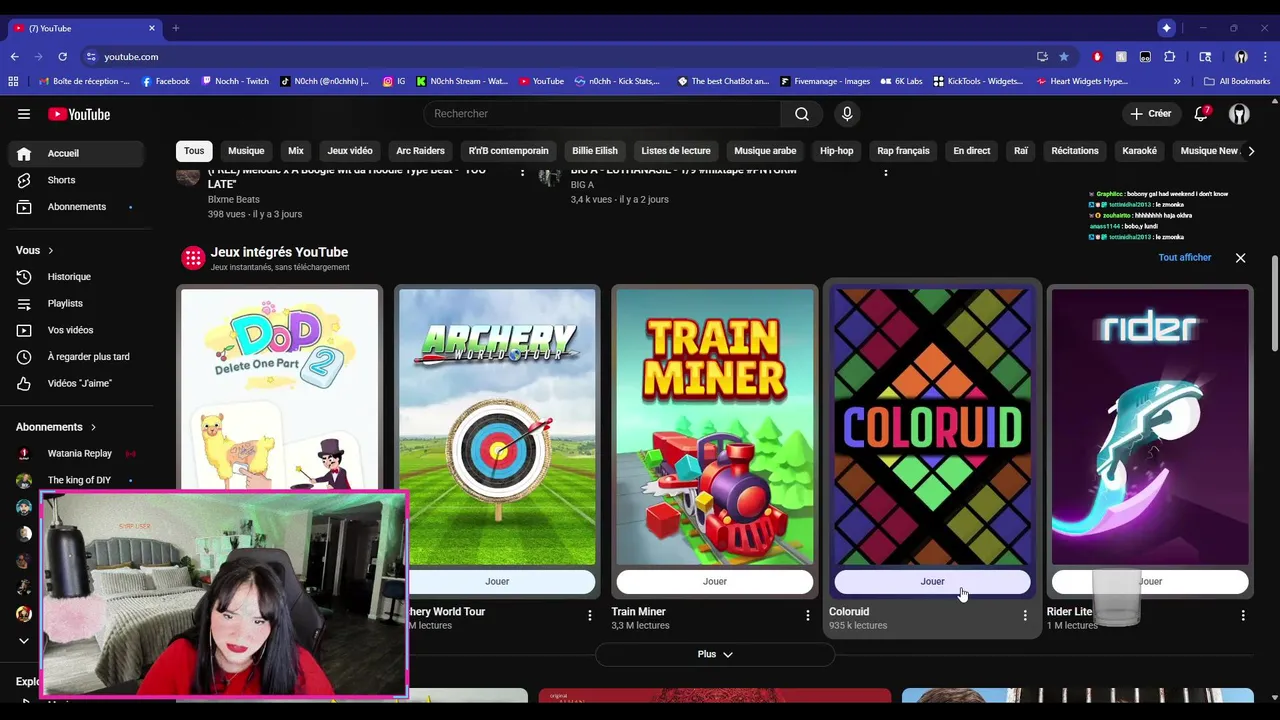Open the Rider game thumbnail
1280x720 pixels.
[x=1150, y=427]
